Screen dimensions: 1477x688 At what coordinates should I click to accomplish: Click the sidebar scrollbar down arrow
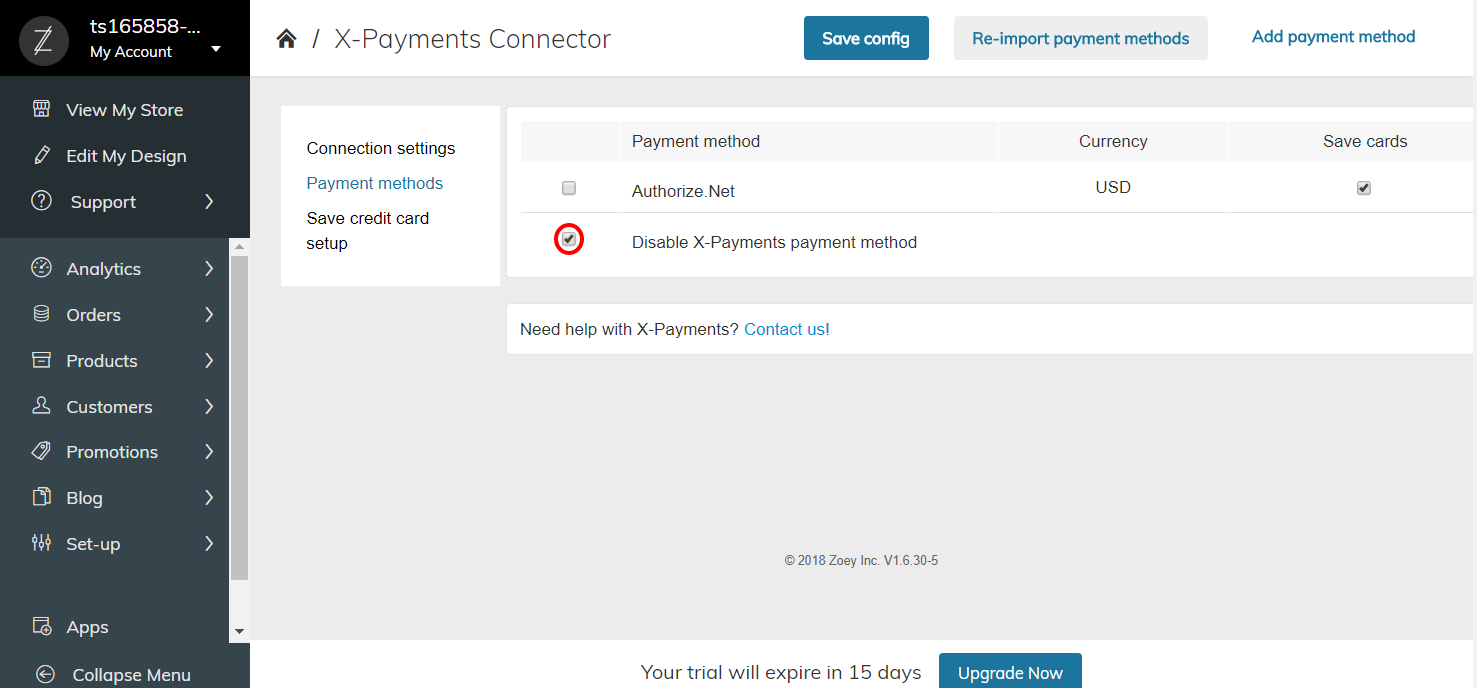coord(238,632)
